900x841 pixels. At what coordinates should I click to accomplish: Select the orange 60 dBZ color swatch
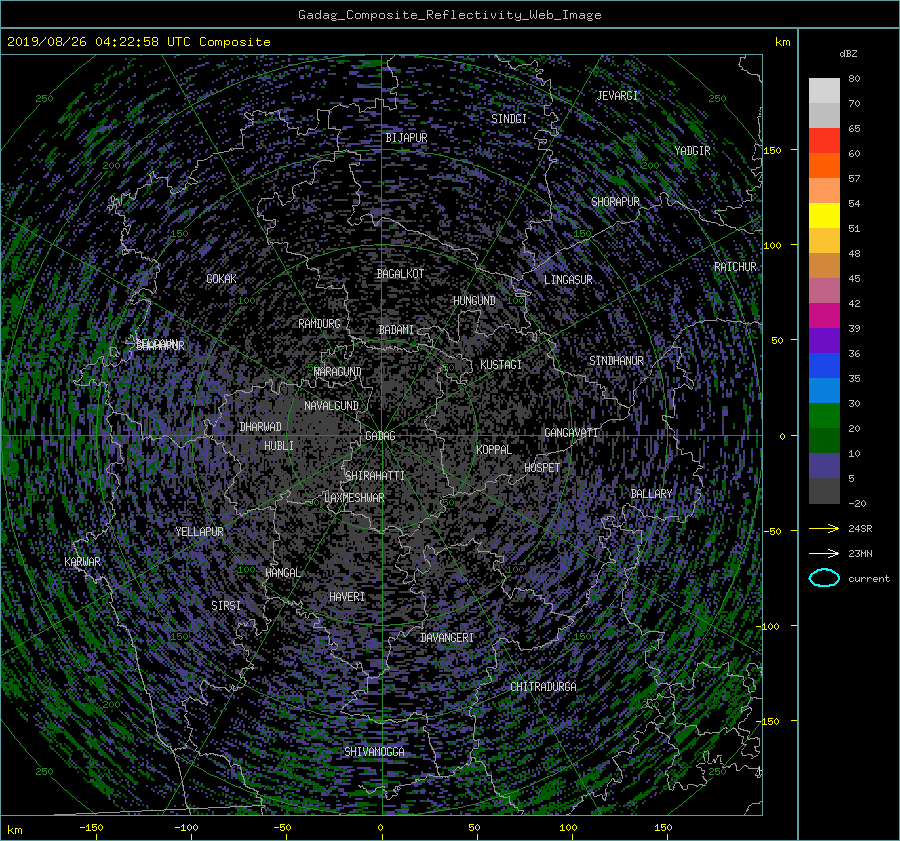[x=824, y=165]
